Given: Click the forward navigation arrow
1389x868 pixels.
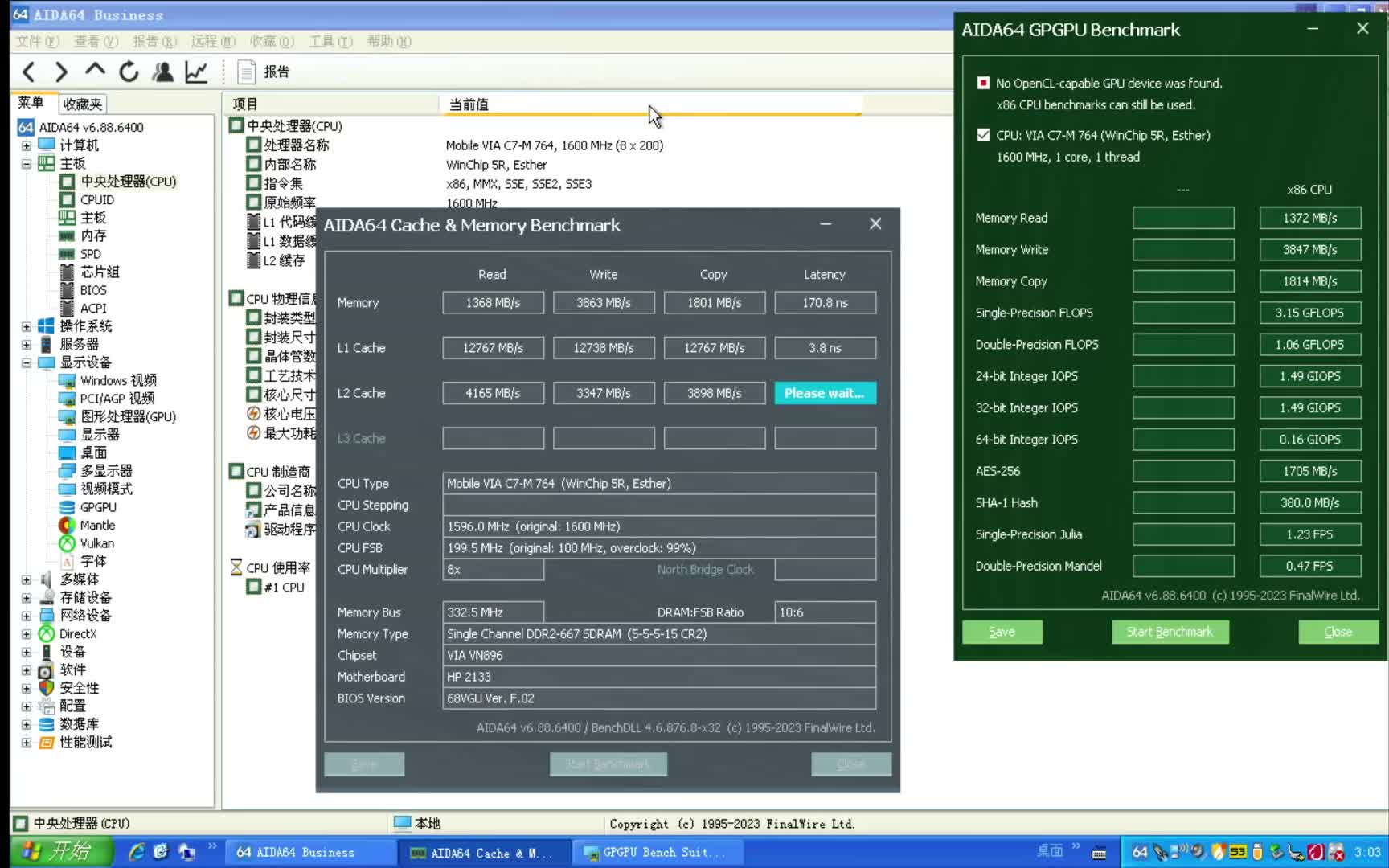Looking at the screenshot, I should coord(61,72).
